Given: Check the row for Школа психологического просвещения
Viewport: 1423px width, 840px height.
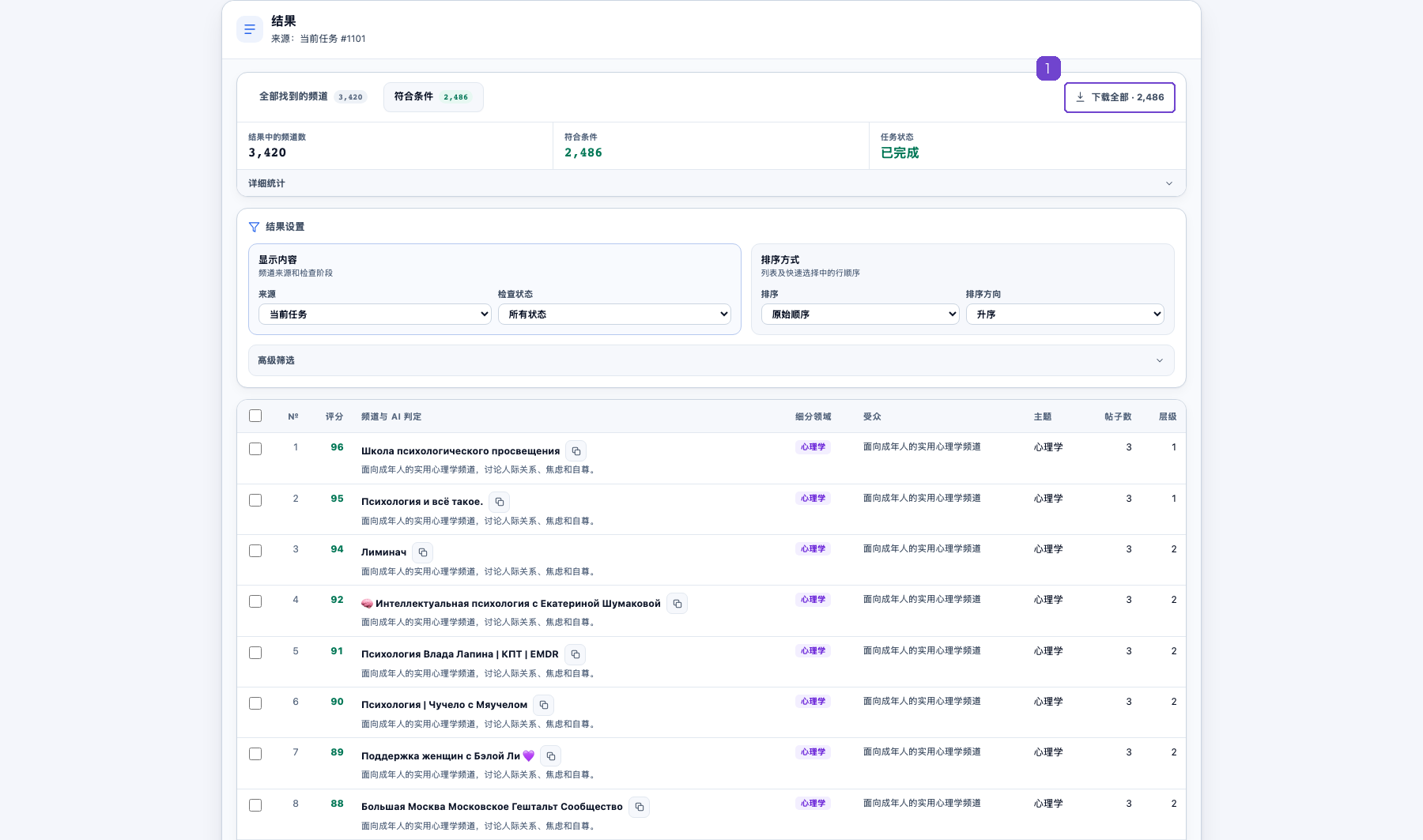Looking at the screenshot, I should 255,449.
